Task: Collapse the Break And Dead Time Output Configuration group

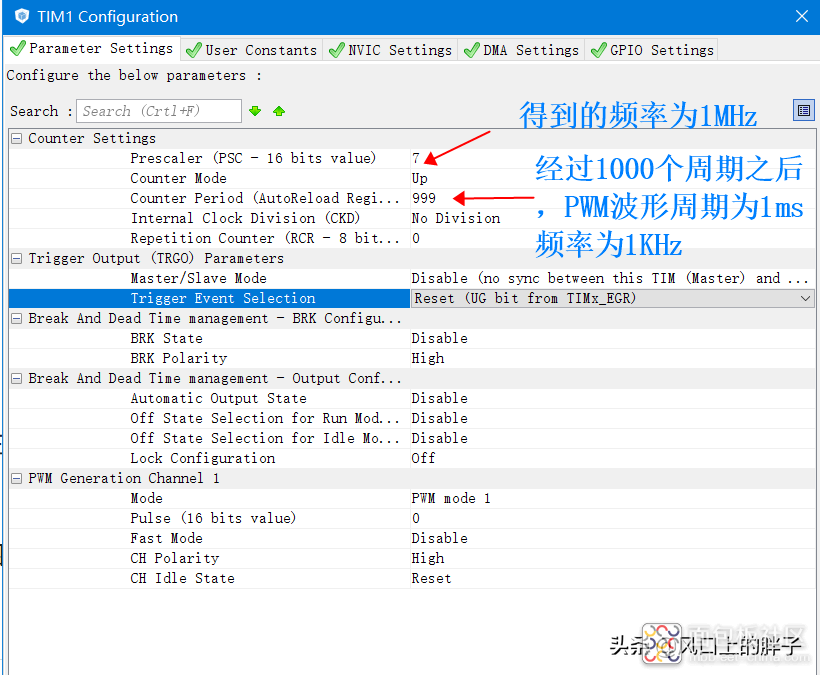Action: (x=17, y=379)
